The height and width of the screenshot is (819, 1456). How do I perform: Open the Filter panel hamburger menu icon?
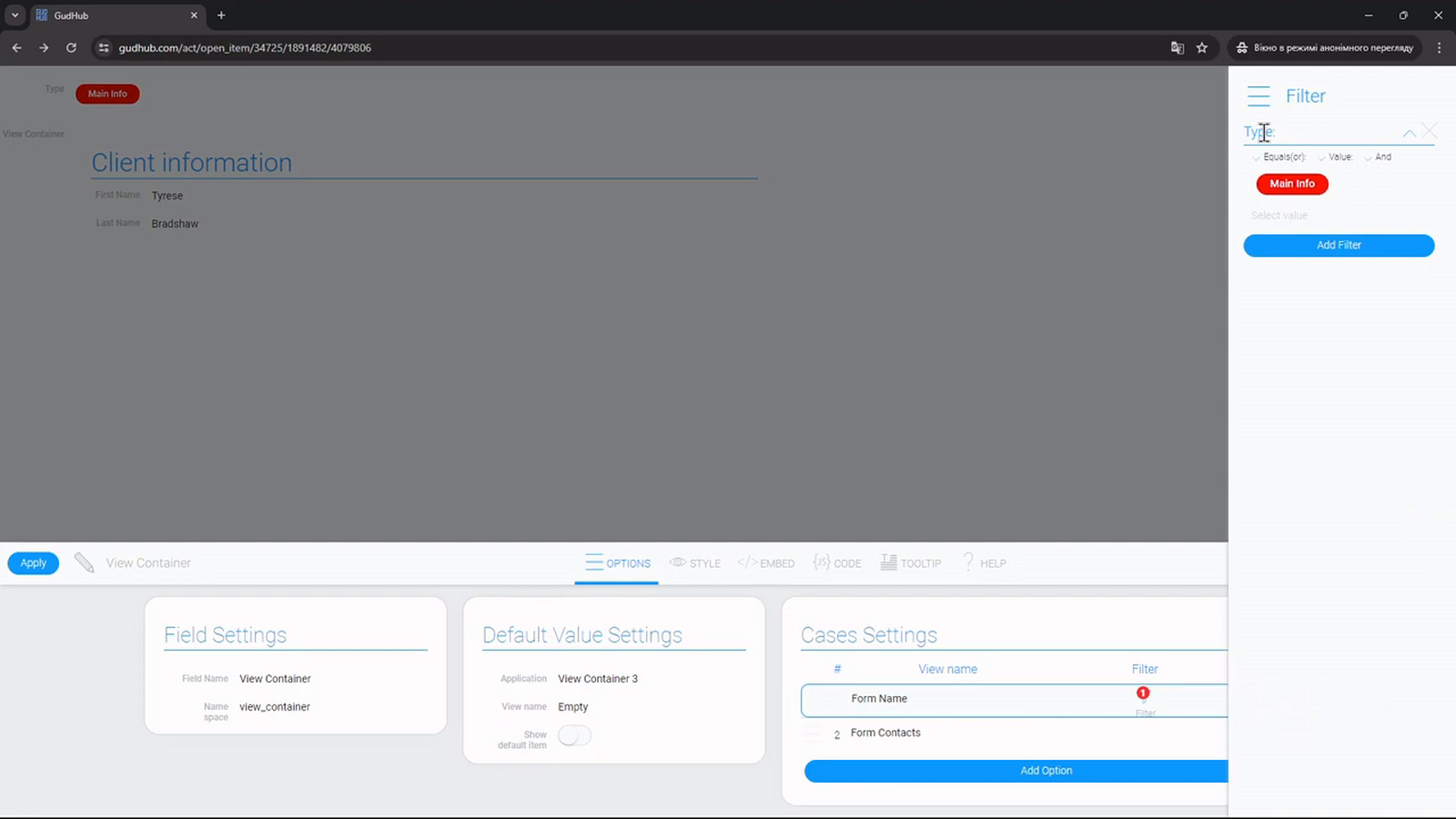[1259, 96]
